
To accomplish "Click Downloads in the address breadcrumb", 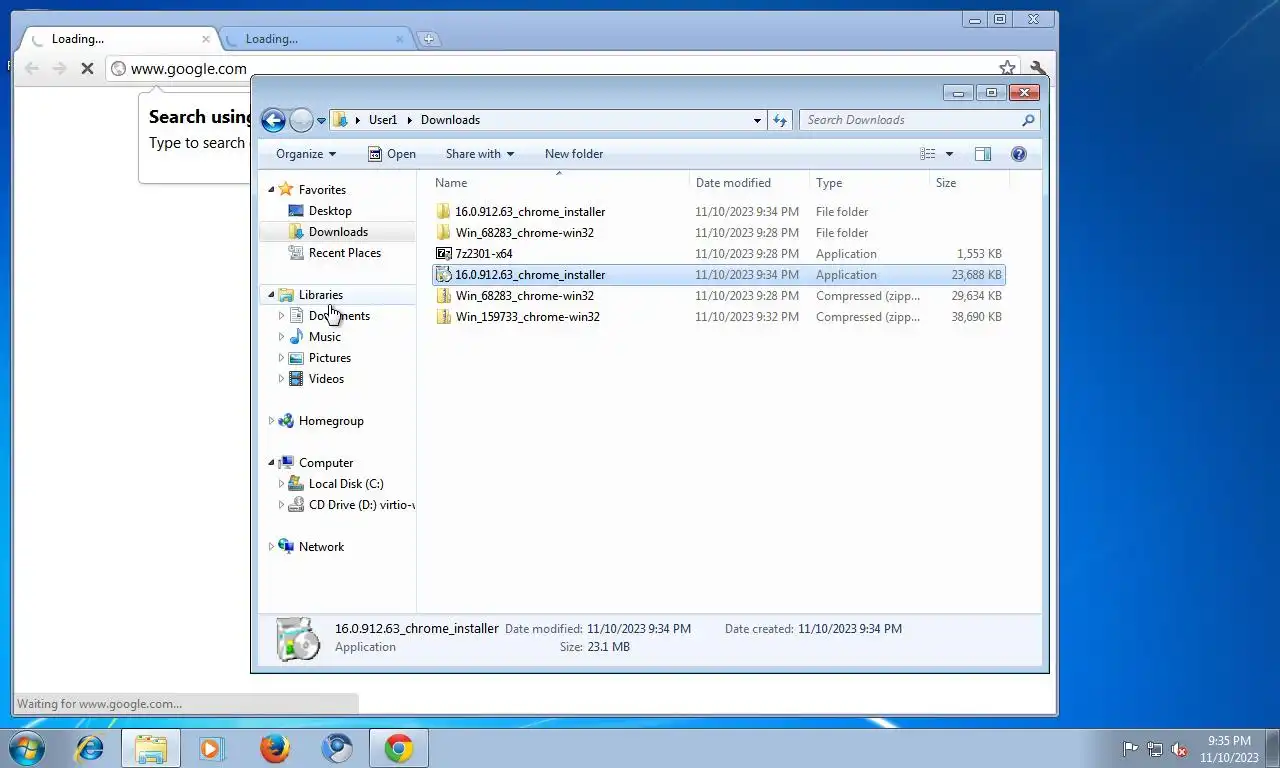I will pos(450,120).
